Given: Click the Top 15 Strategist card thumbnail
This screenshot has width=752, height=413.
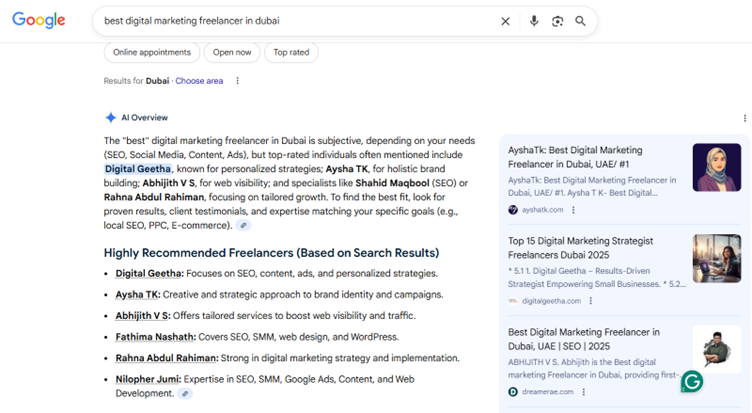Looking at the screenshot, I should coord(717,259).
